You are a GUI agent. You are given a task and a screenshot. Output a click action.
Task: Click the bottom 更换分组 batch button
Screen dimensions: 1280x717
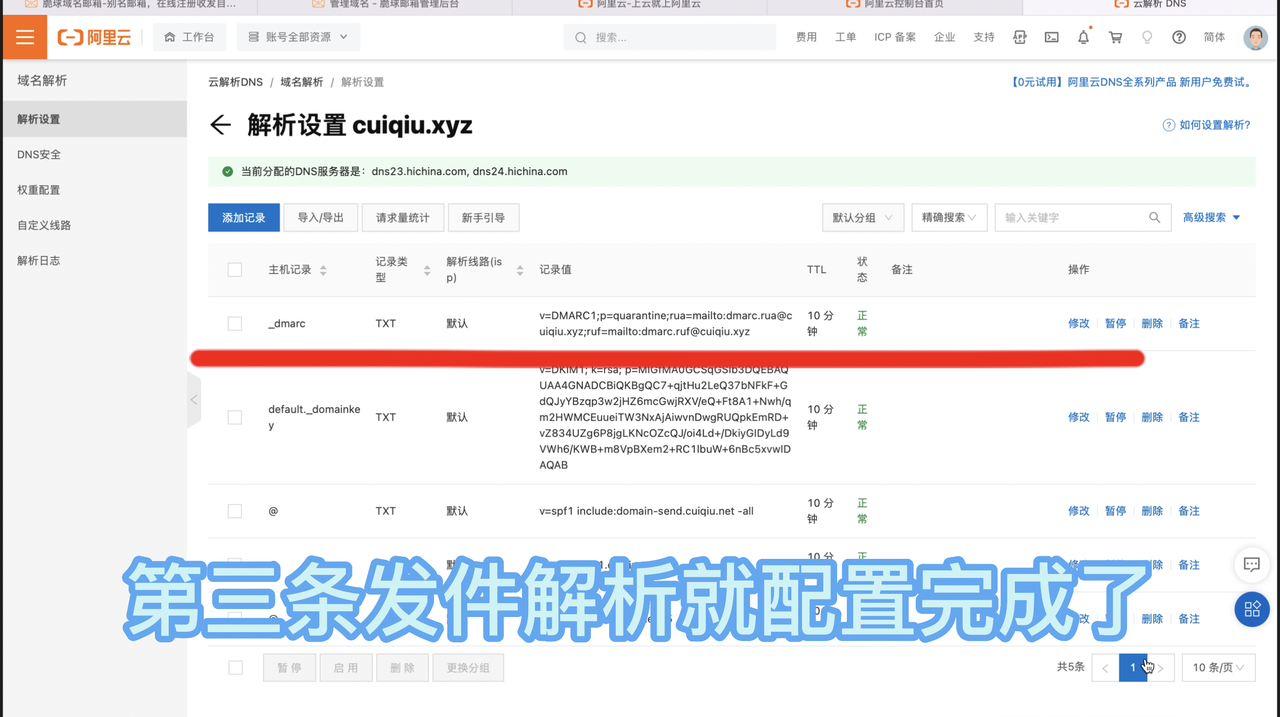[468, 668]
